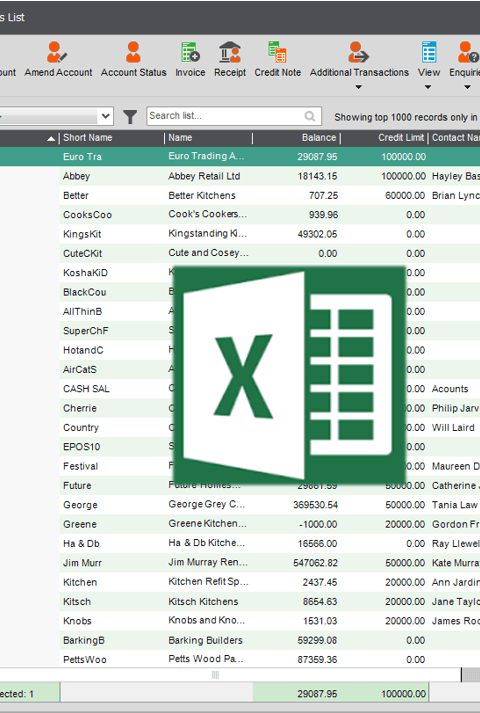Select the Future short name row
480x713 pixels.
point(77,485)
